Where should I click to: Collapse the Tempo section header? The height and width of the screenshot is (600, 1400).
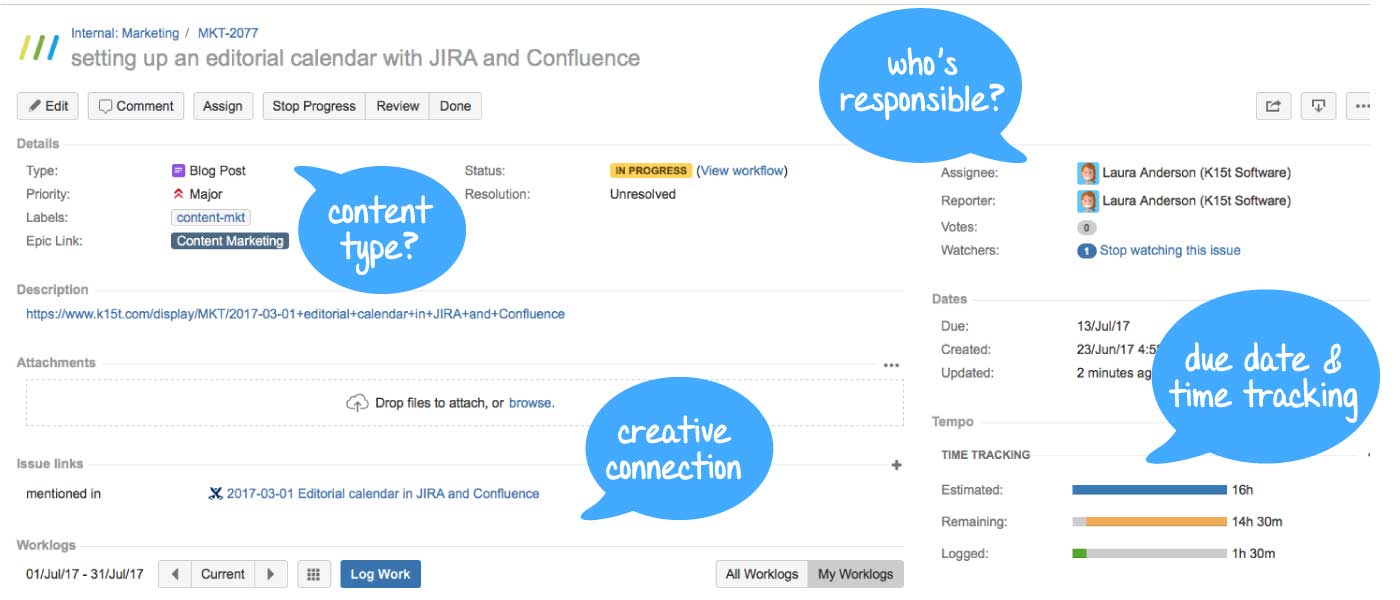click(952, 422)
